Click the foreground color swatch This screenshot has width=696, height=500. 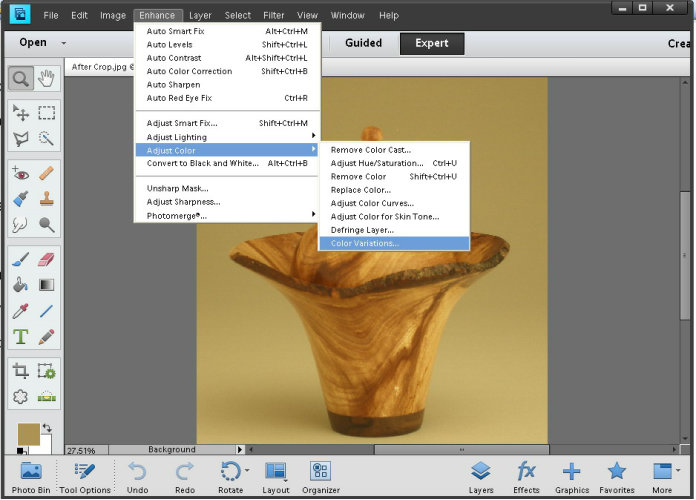click(x=29, y=434)
